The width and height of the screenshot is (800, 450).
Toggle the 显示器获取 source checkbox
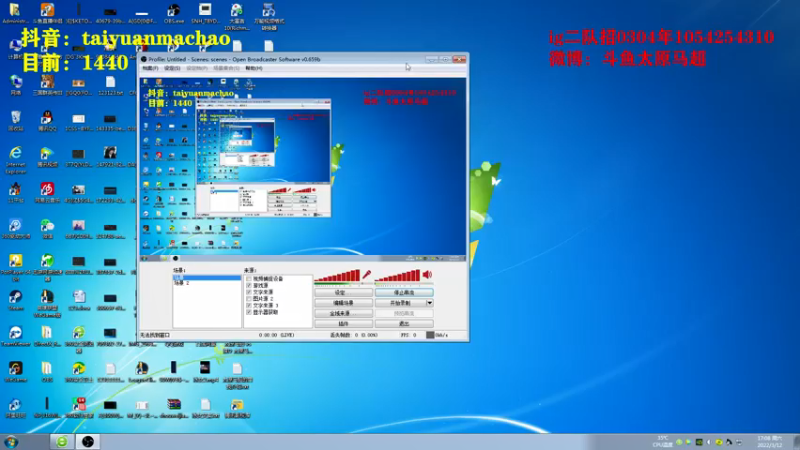(249, 312)
